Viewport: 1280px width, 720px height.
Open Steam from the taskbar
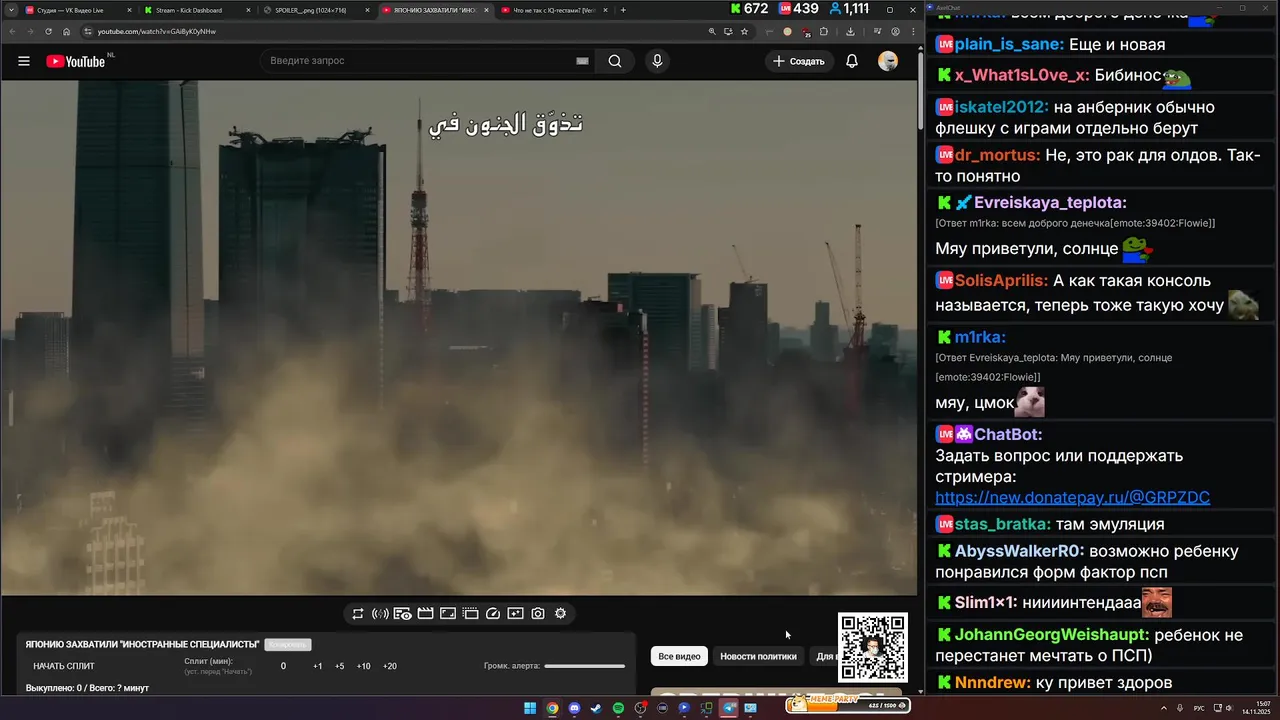click(596, 708)
